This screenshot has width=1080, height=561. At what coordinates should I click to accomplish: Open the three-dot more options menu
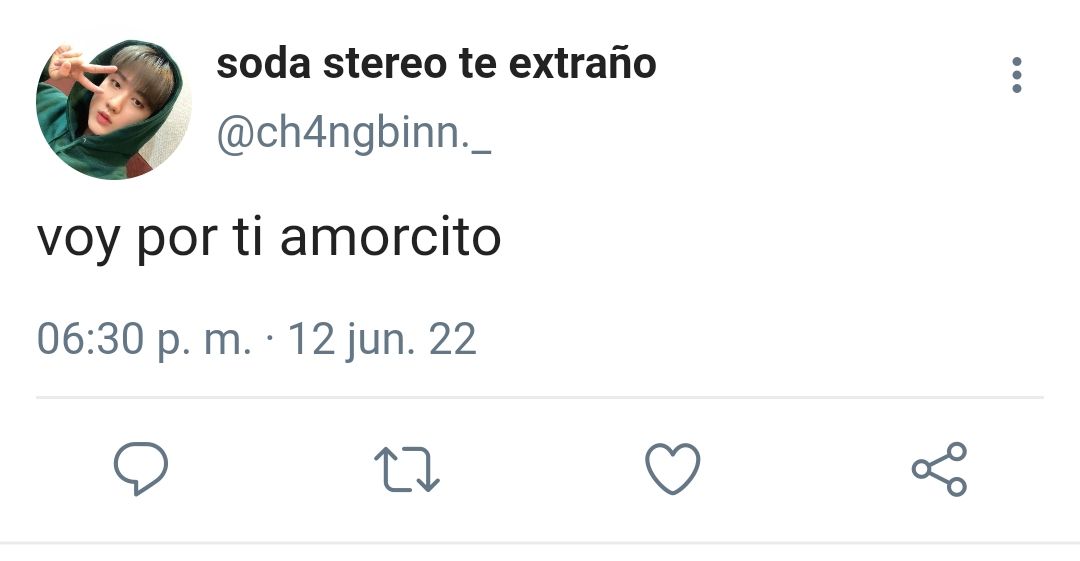coord(1017,75)
